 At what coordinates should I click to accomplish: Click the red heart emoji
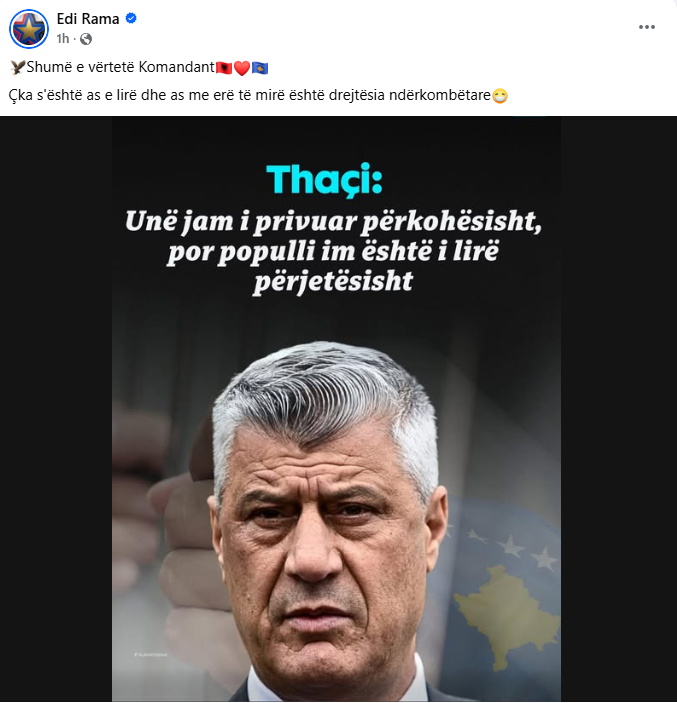[242, 68]
